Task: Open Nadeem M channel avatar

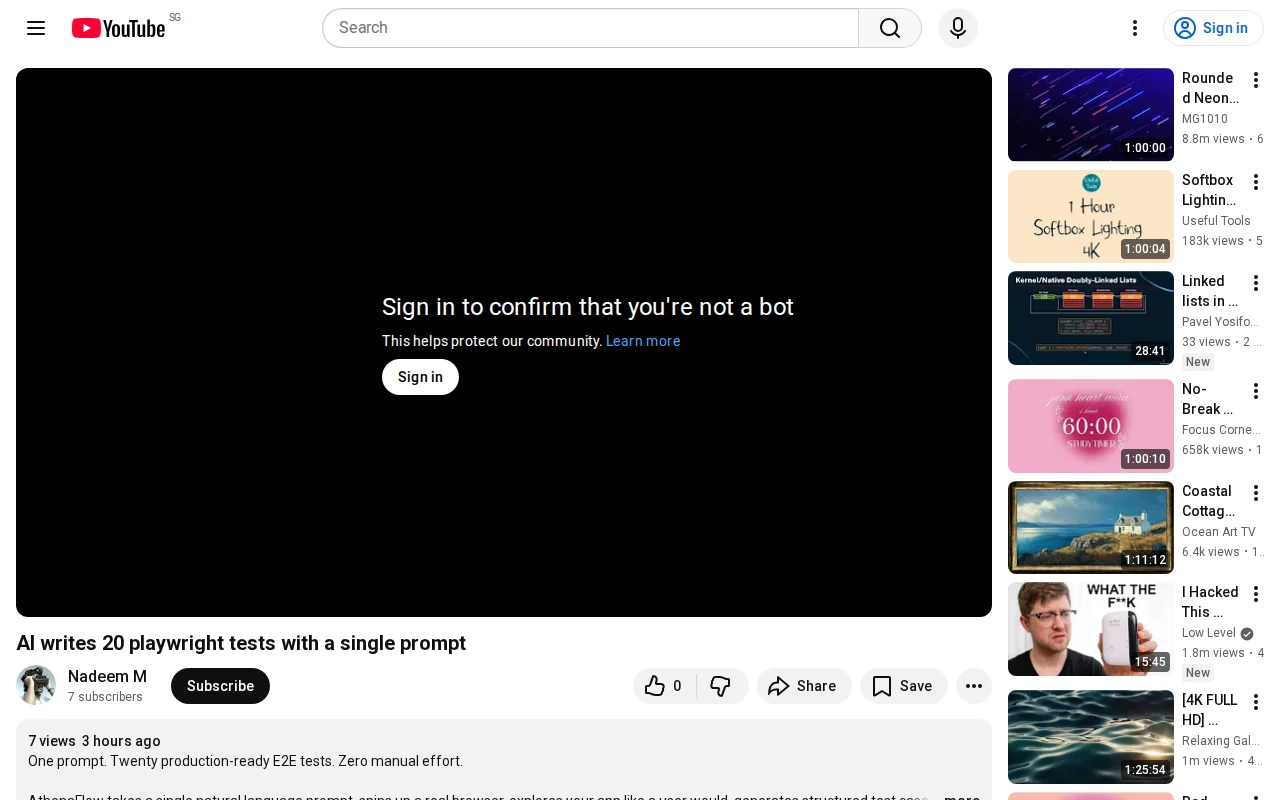Action: (x=36, y=686)
